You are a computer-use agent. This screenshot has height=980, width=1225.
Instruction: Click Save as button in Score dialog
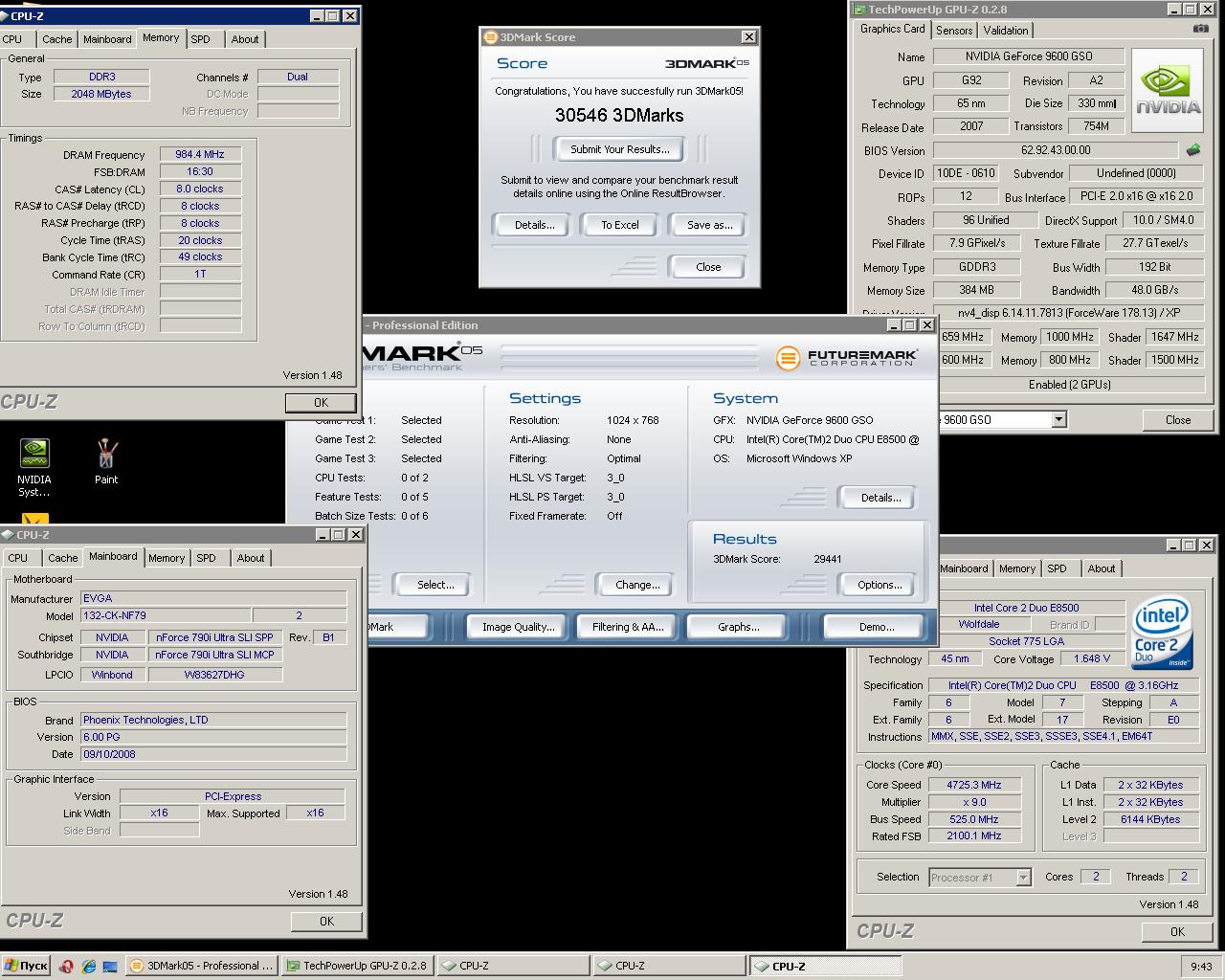709,225
